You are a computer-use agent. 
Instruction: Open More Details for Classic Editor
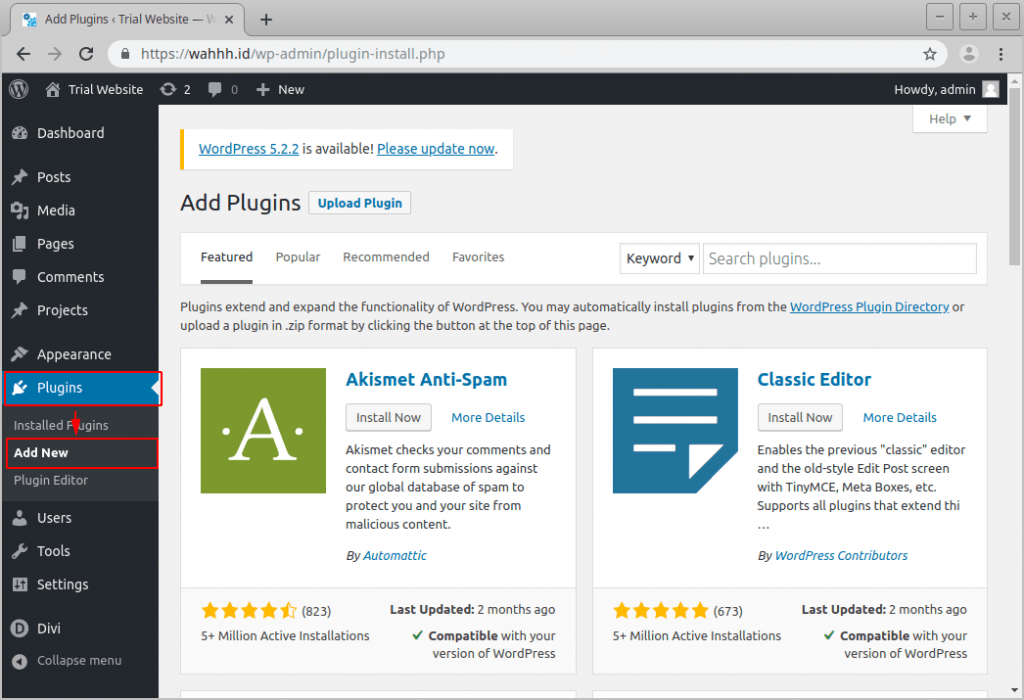click(900, 418)
